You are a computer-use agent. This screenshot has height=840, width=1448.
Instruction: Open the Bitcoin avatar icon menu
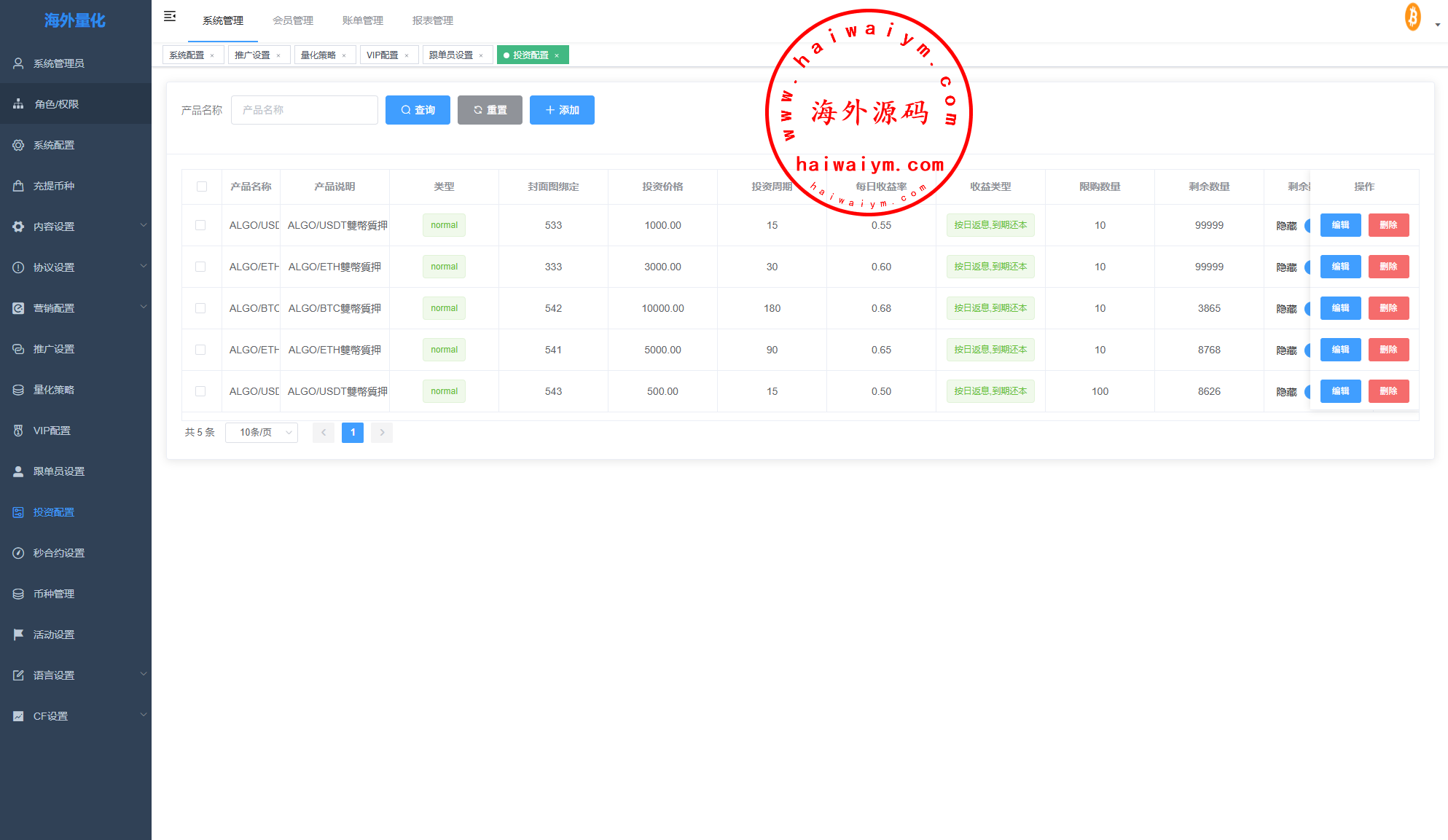coord(1413,17)
